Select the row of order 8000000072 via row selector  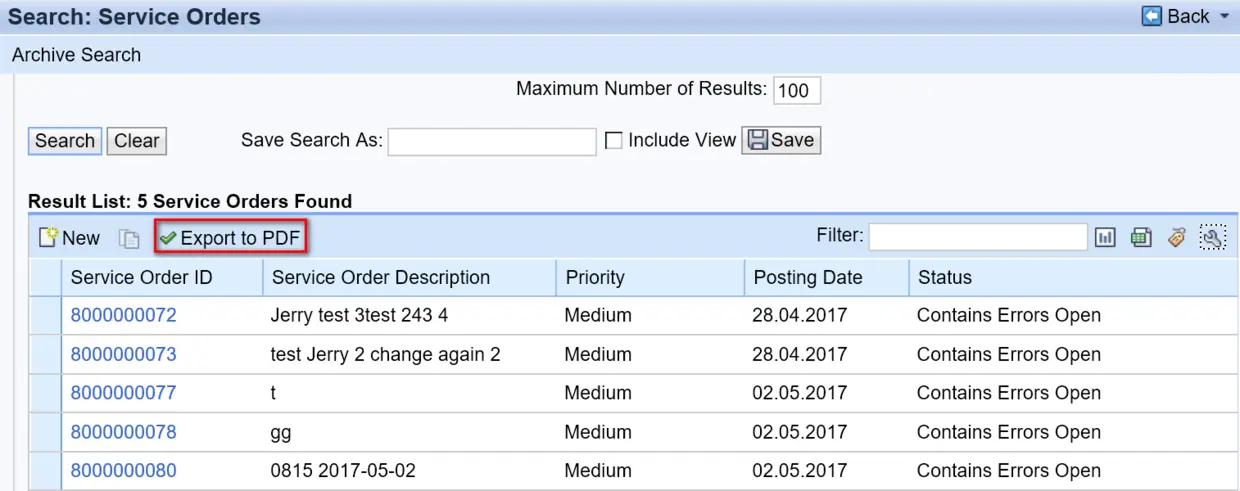(x=45, y=316)
